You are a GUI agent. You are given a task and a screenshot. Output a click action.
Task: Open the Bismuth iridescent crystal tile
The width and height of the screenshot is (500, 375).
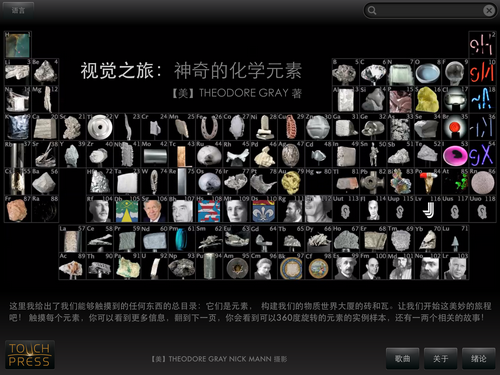point(400,181)
